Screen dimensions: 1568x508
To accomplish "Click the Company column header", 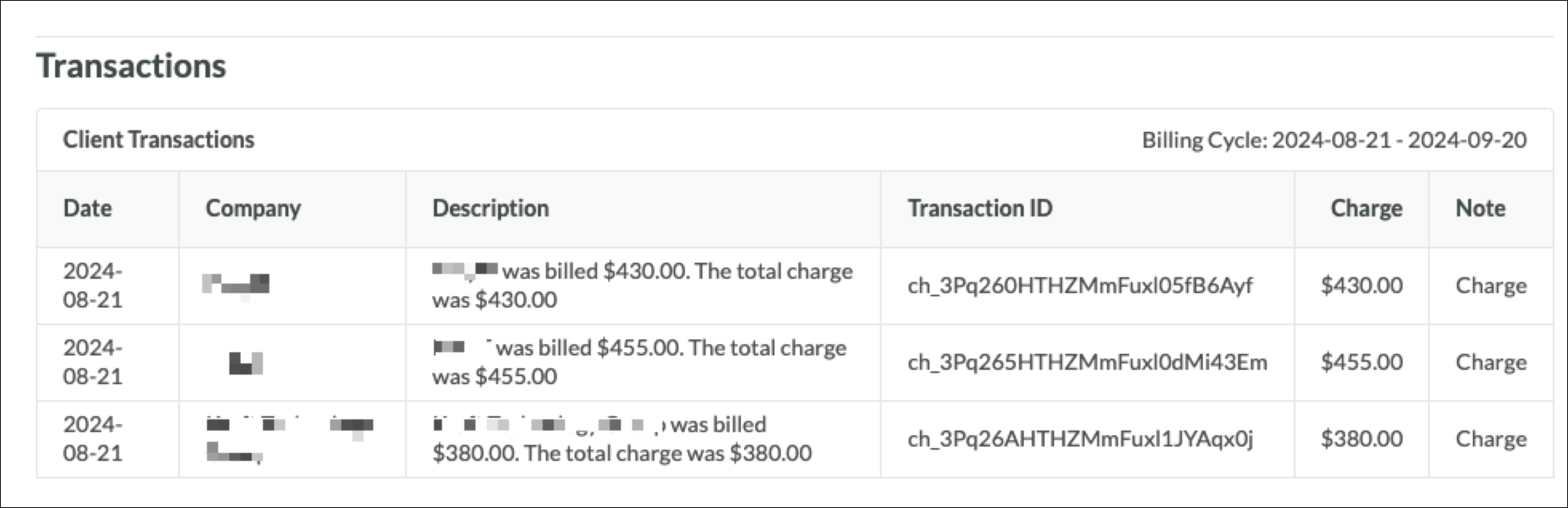I will click(253, 209).
